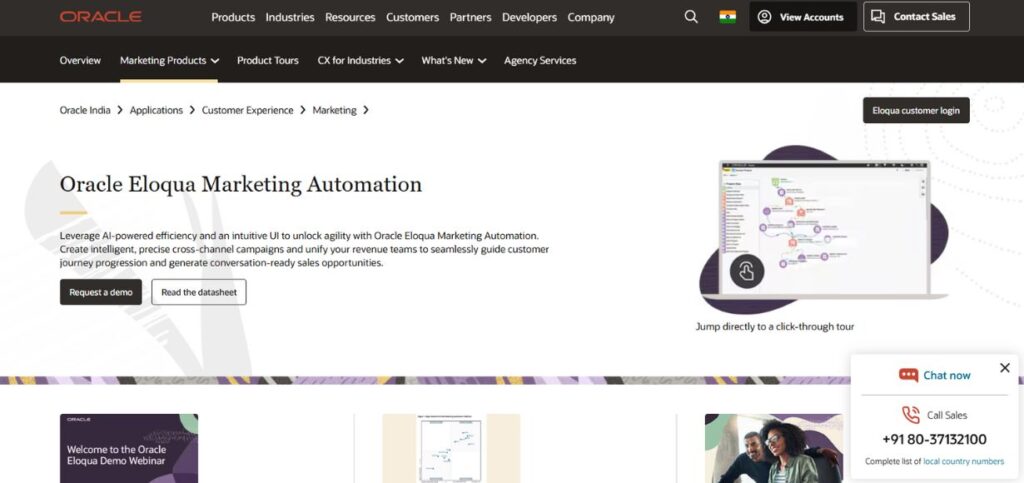
Task: Click the chevron after Marketing breadcrumb
Action: (366, 110)
